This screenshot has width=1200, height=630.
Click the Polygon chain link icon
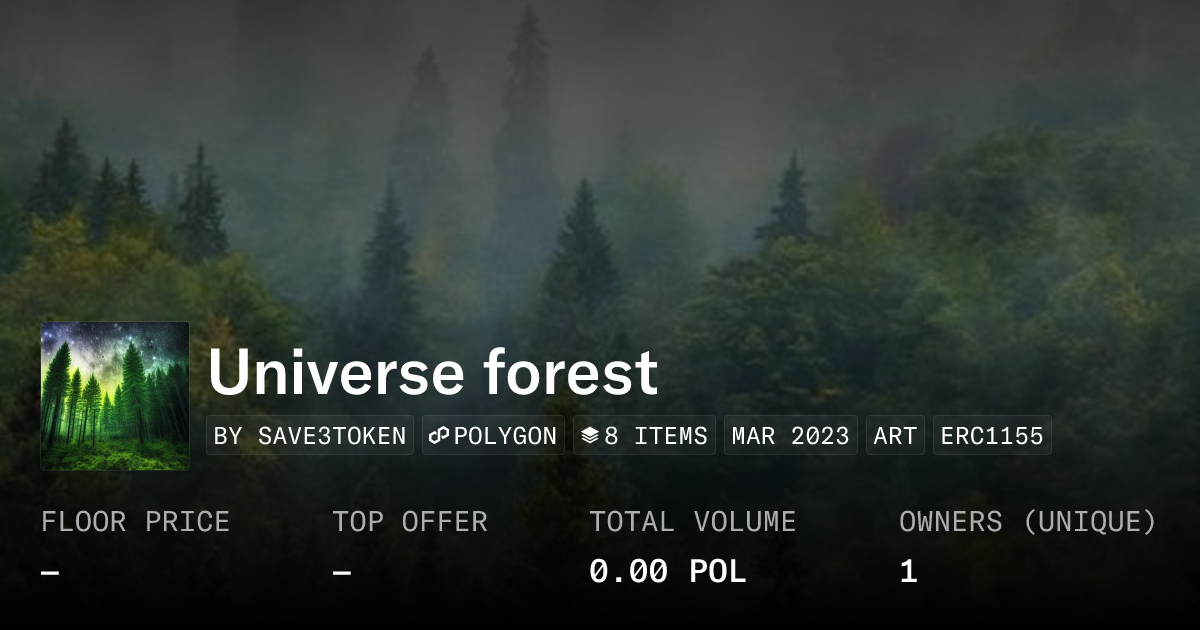(x=439, y=436)
